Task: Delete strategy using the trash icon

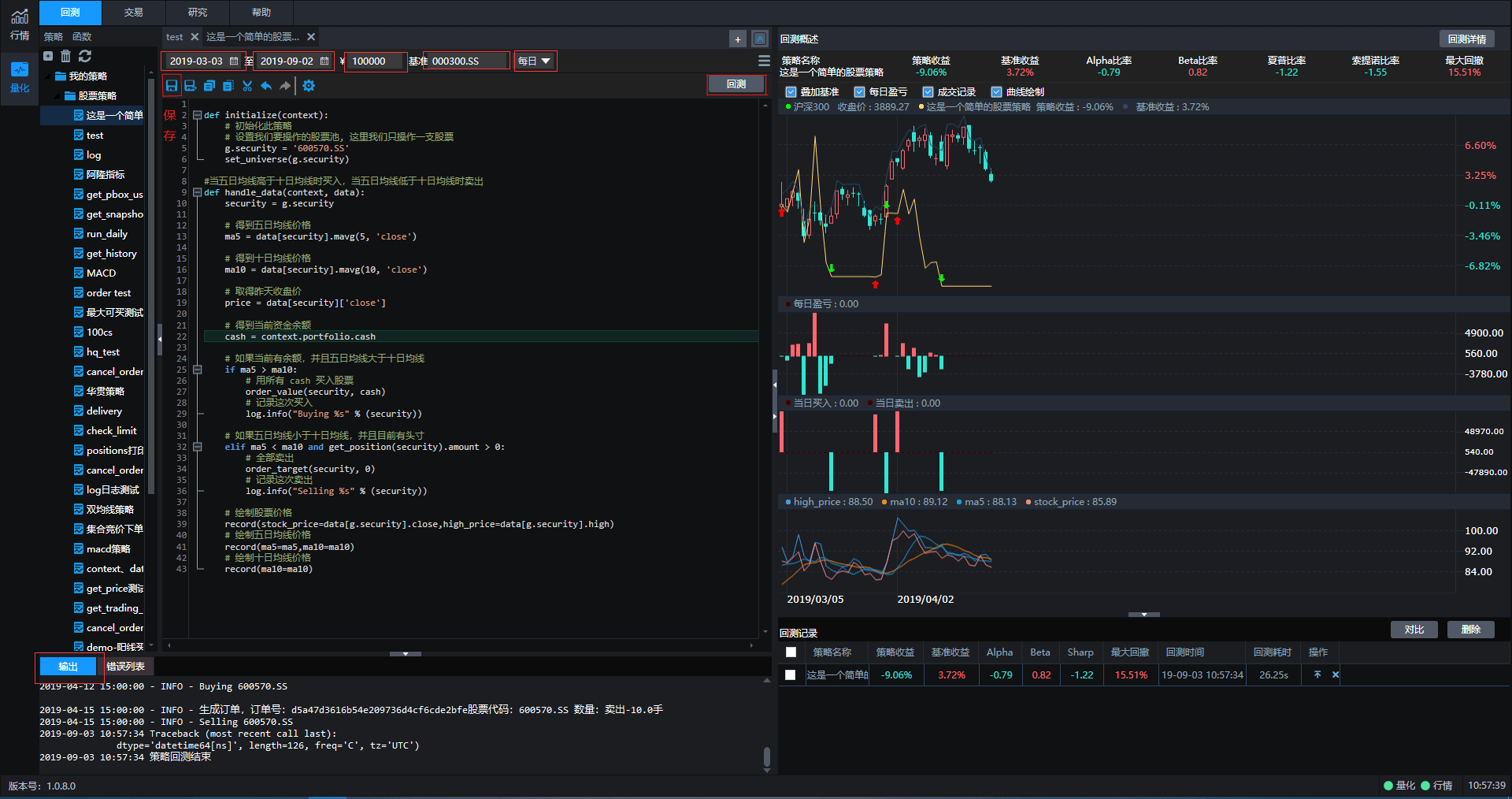Action: click(x=66, y=56)
